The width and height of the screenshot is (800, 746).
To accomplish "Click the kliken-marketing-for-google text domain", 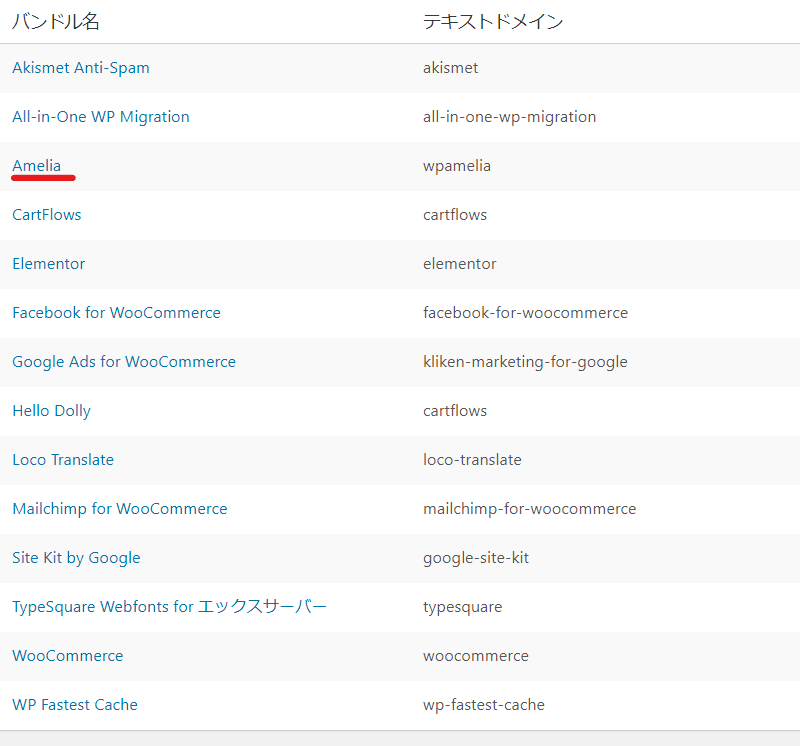I will [525, 362].
